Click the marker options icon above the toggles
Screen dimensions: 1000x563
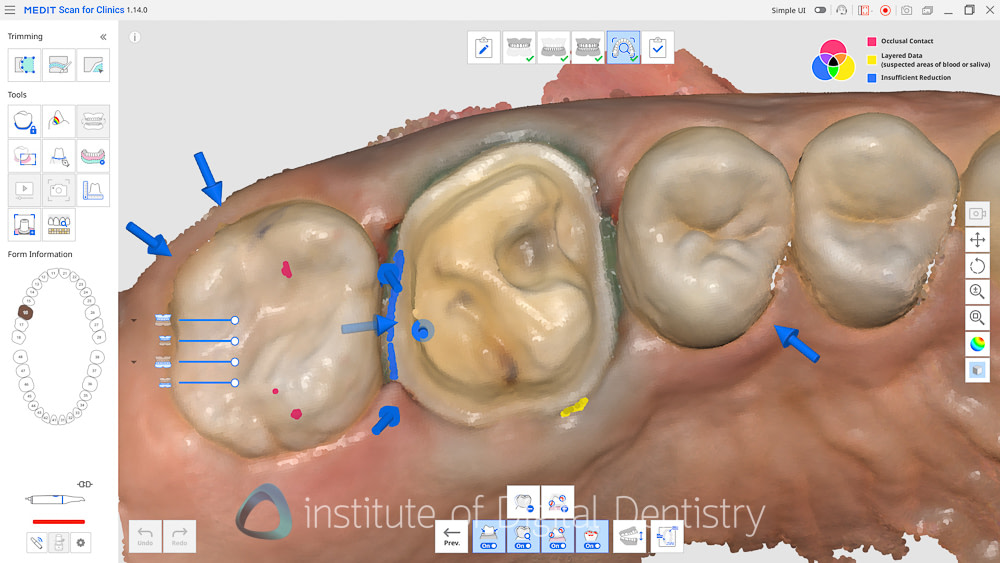pos(557,502)
